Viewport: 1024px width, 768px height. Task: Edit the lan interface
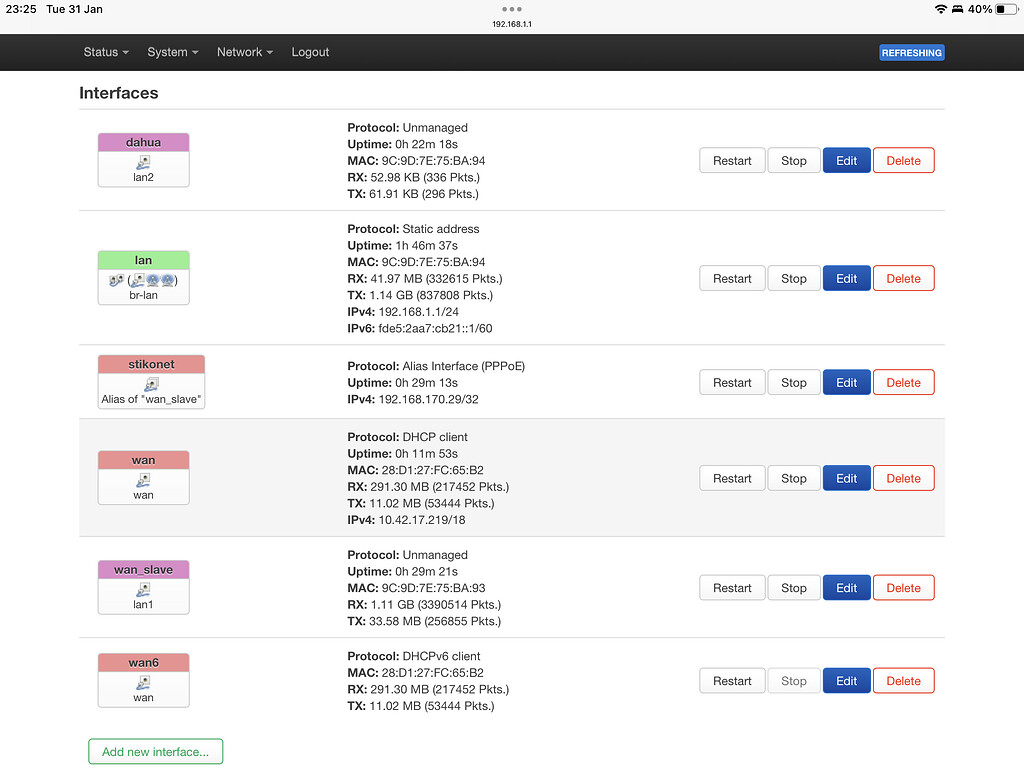[846, 278]
